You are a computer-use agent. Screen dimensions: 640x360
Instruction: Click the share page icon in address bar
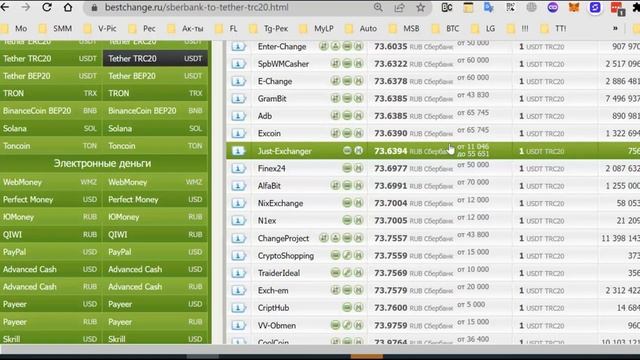(x=399, y=7)
